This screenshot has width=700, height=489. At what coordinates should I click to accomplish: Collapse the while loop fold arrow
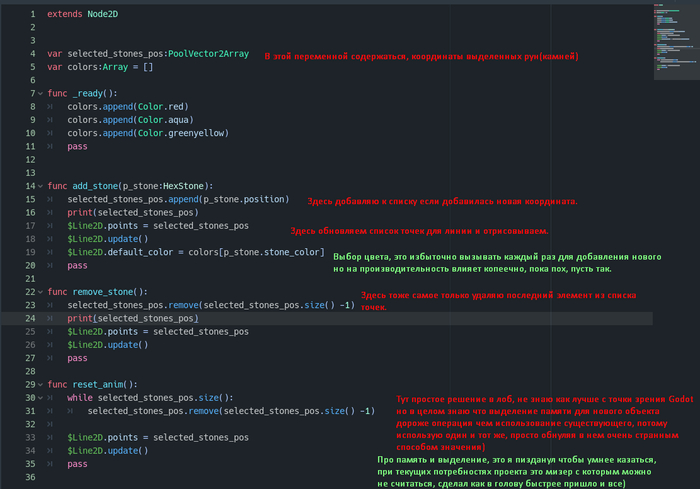click(x=39, y=397)
